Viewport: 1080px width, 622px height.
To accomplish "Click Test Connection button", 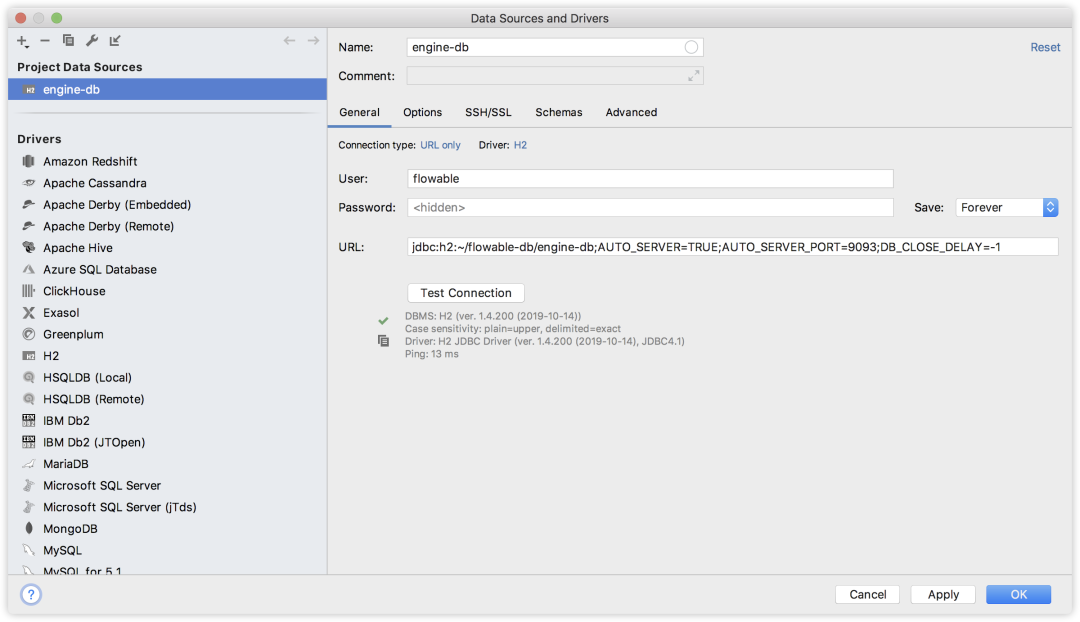I will click(466, 293).
